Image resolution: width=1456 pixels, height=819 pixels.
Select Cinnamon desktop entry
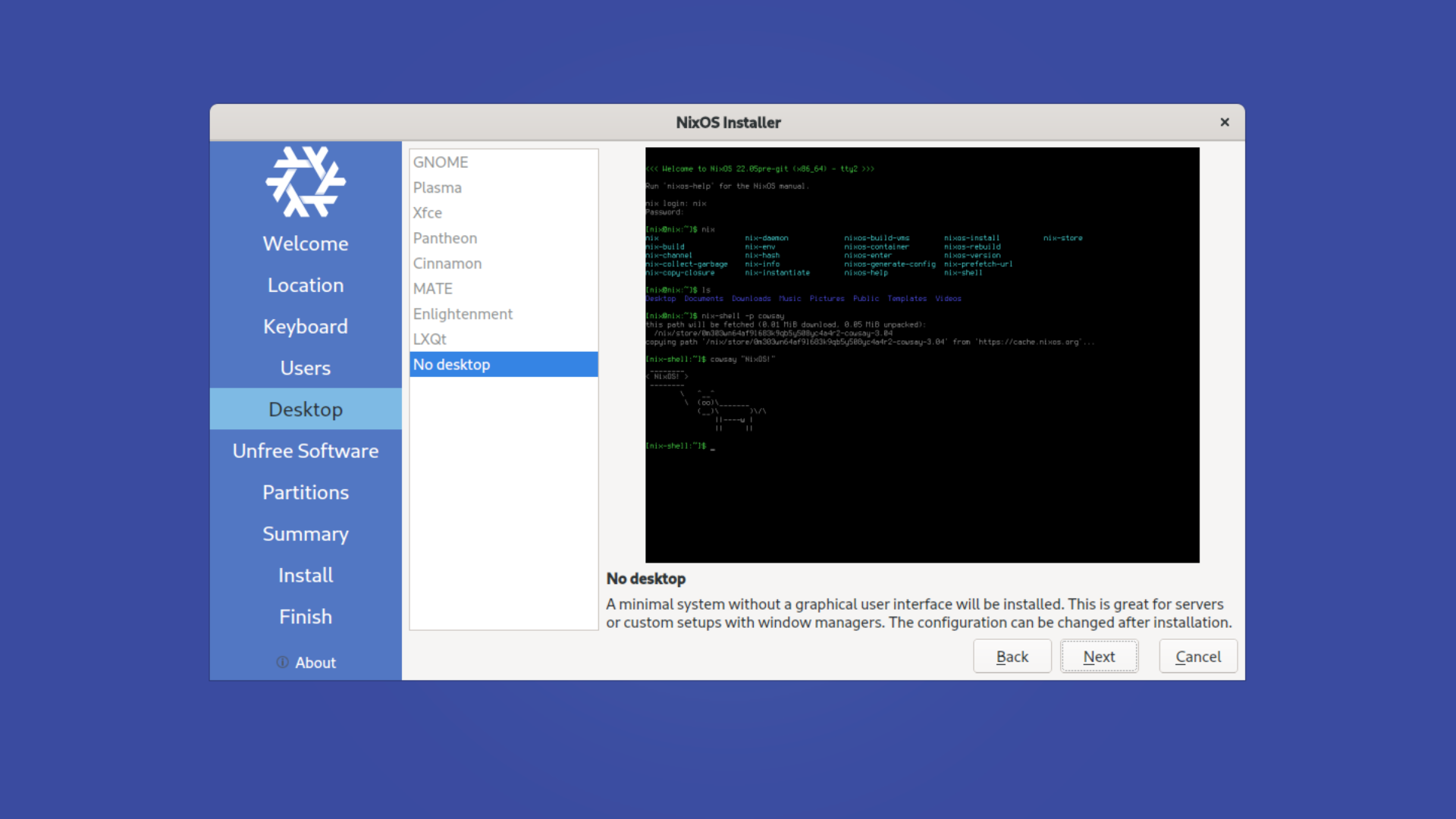click(447, 263)
